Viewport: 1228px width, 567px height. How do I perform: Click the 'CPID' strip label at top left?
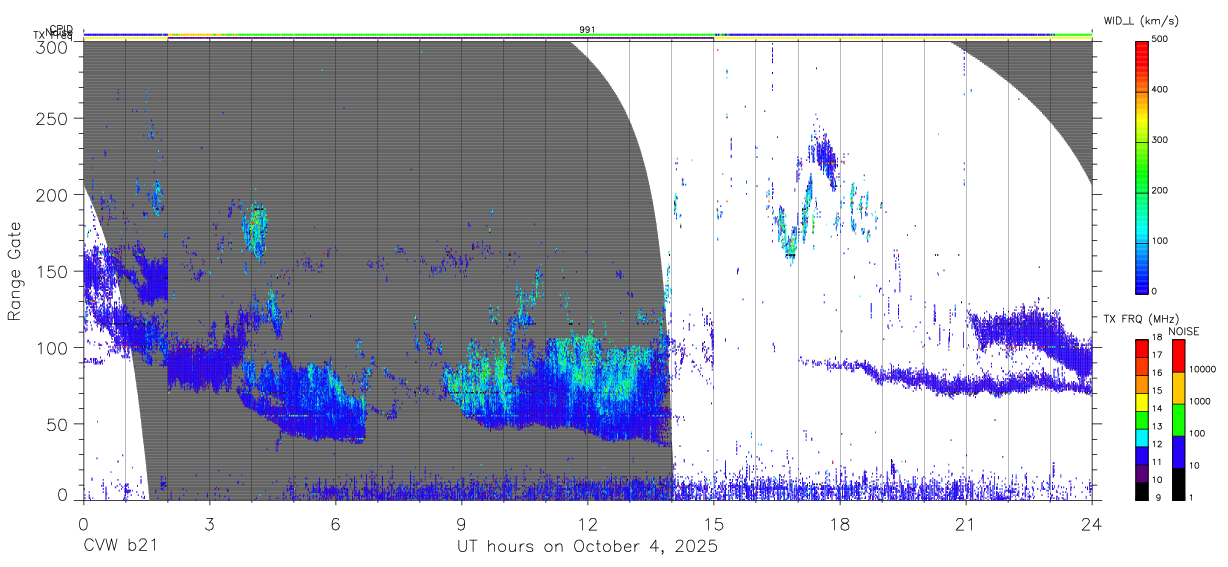(x=61, y=29)
